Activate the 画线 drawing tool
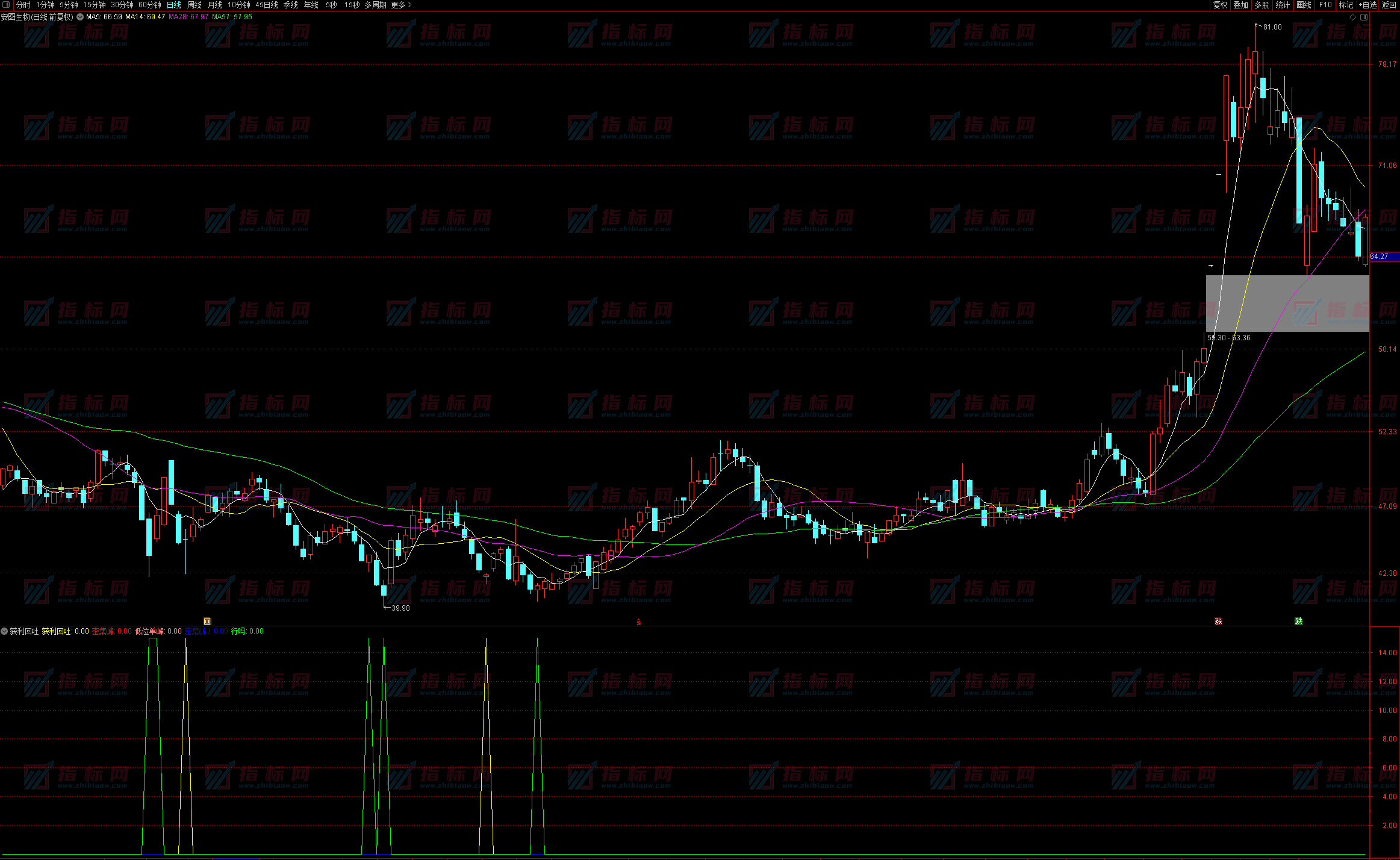1400x860 pixels. coord(1304,5)
